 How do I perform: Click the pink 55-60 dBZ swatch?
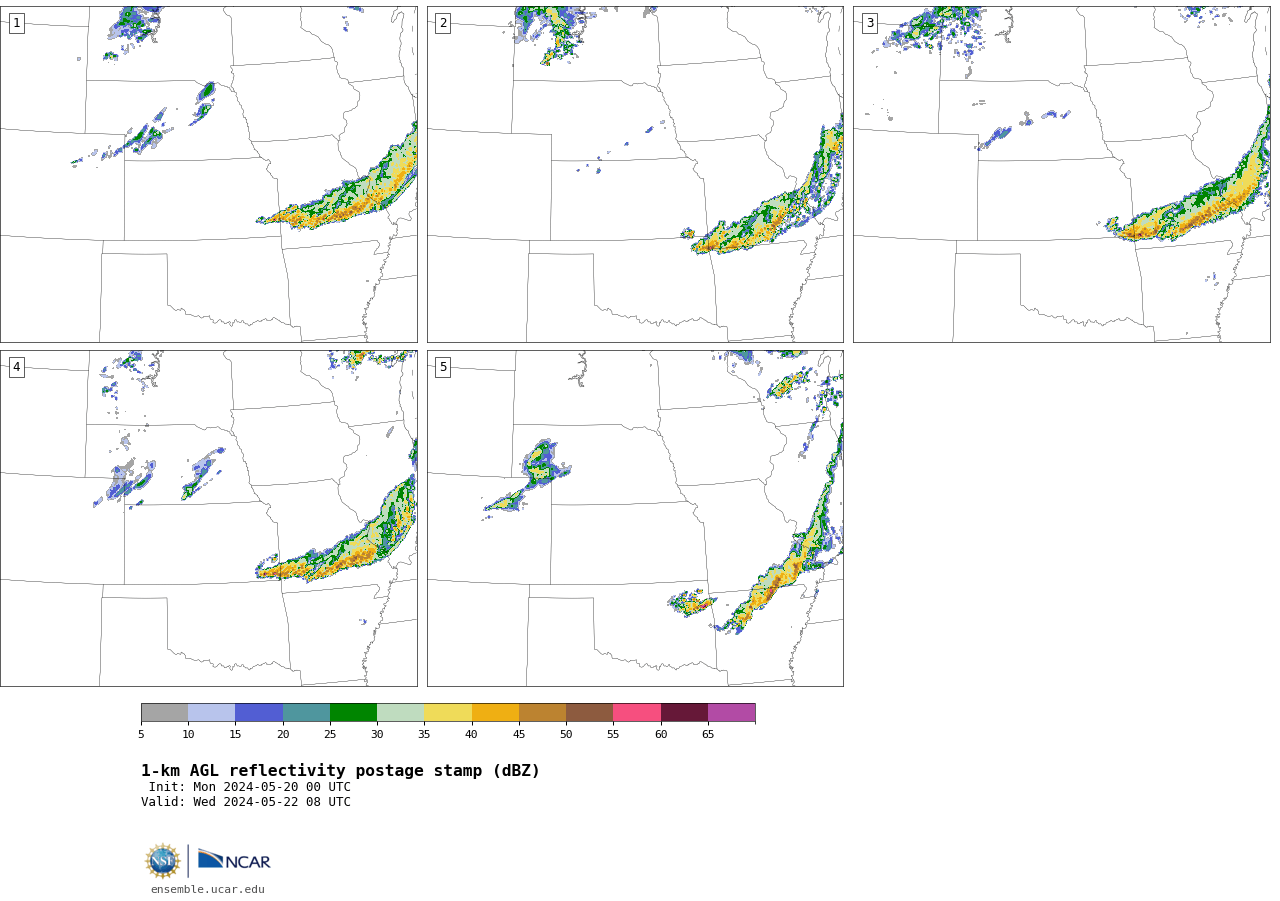[x=637, y=713]
